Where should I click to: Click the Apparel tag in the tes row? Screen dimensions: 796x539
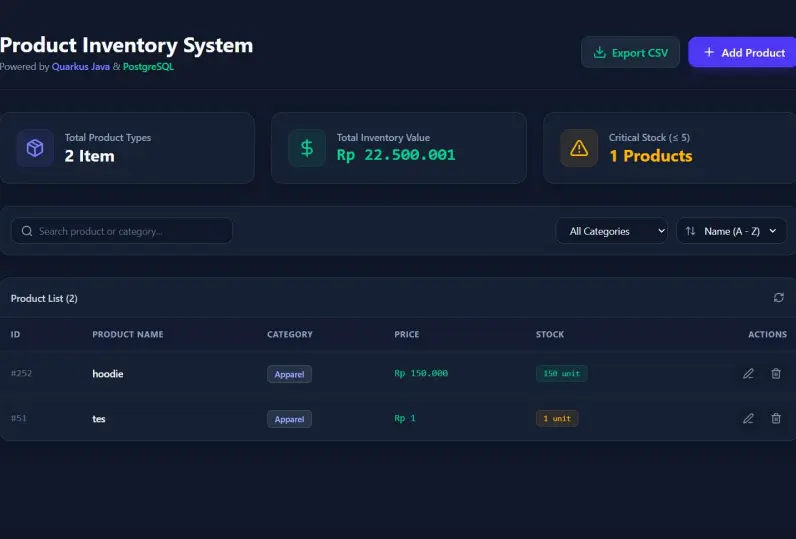click(289, 419)
